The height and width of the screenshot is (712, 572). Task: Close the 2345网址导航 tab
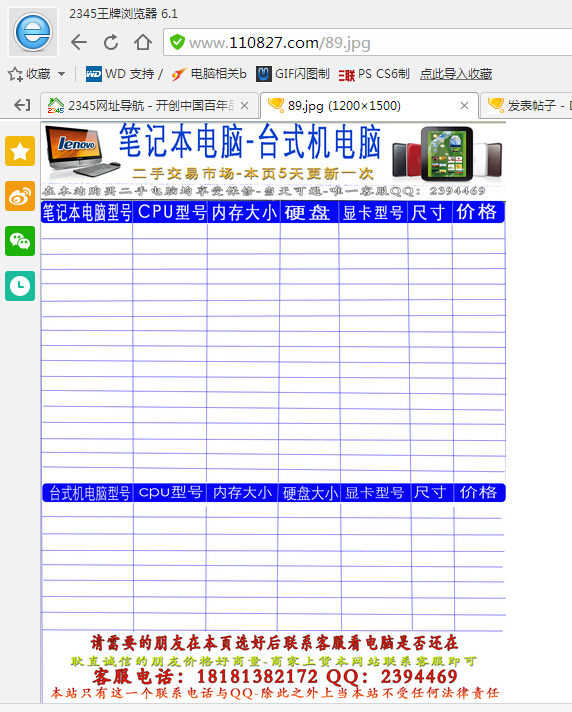[244, 105]
